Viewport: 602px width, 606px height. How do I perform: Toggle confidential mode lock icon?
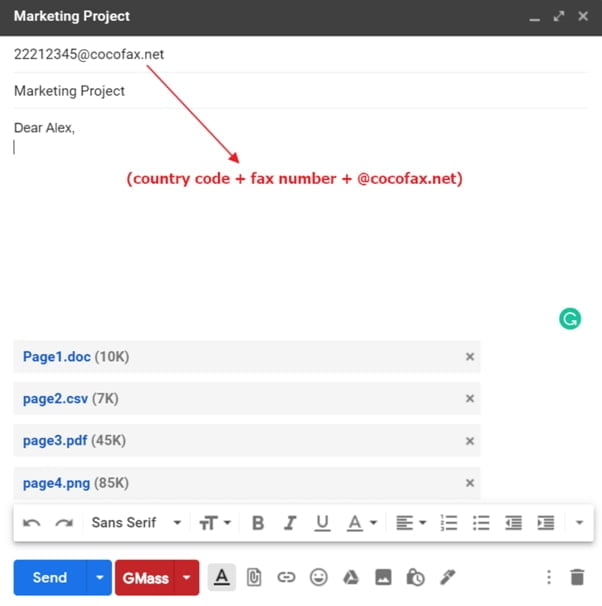pos(415,577)
